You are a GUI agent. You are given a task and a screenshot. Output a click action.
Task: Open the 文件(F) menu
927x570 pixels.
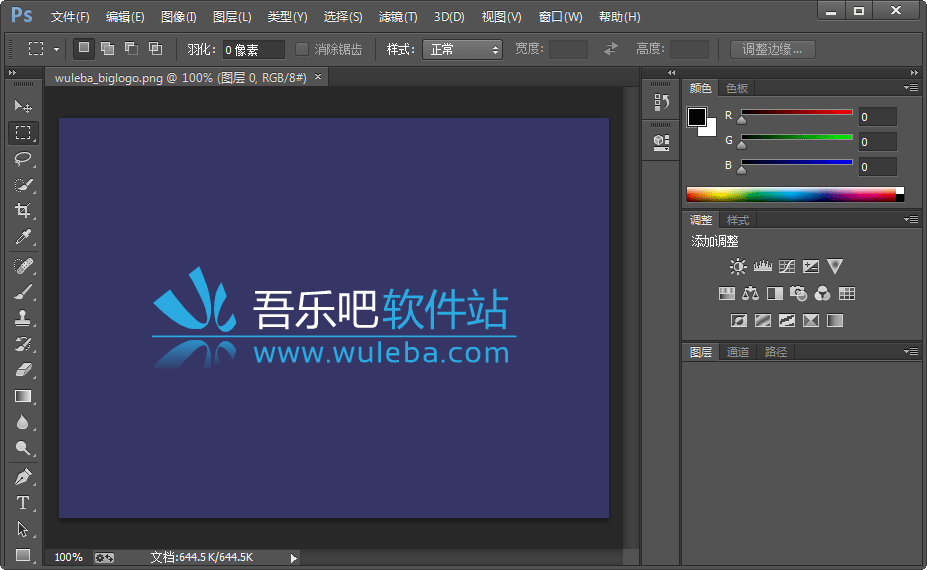pyautogui.click(x=70, y=17)
